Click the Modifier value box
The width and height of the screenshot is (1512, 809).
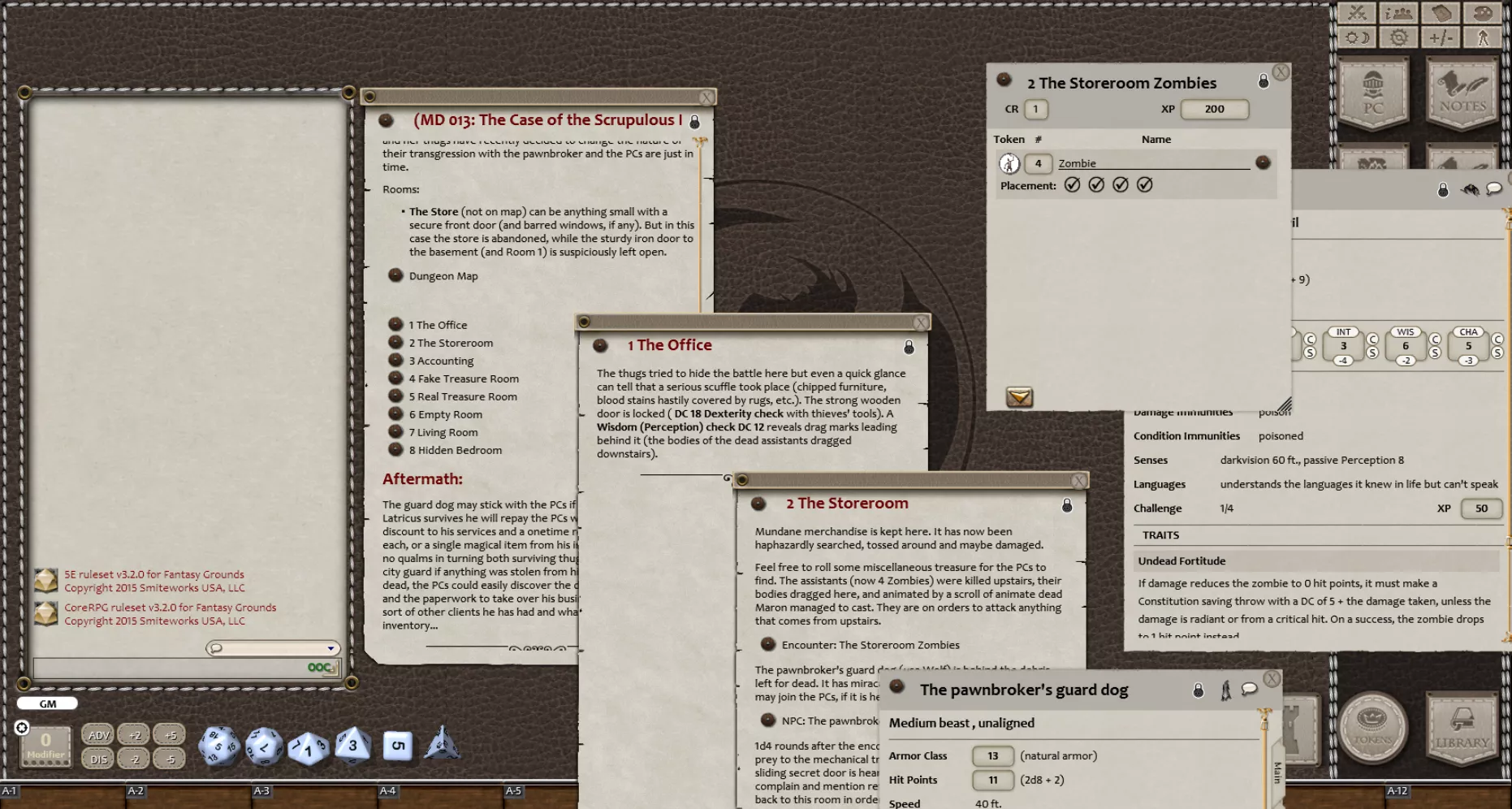45,745
